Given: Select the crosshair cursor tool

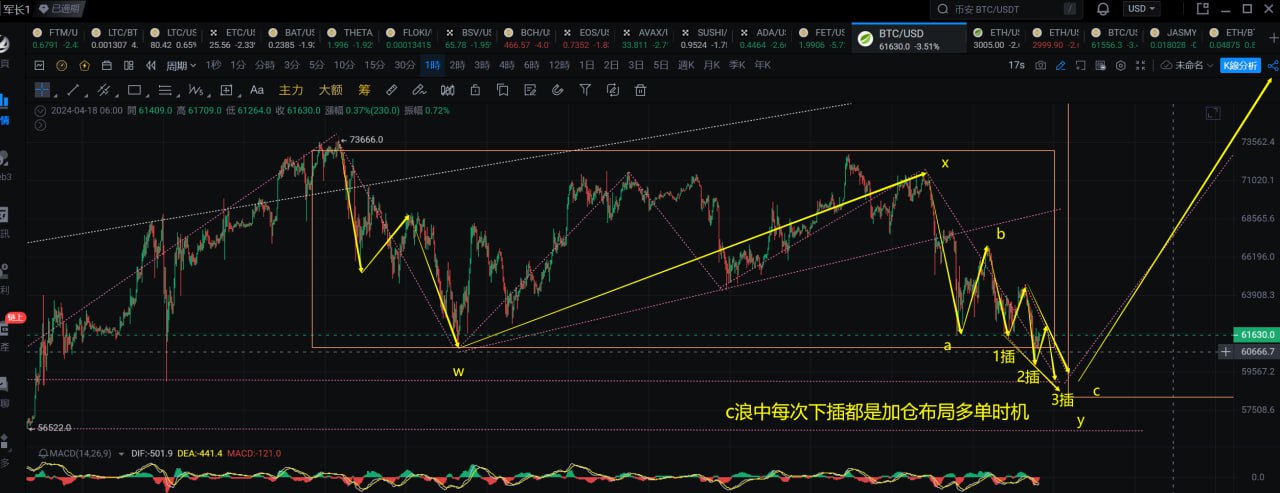Looking at the screenshot, I should (43, 89).
